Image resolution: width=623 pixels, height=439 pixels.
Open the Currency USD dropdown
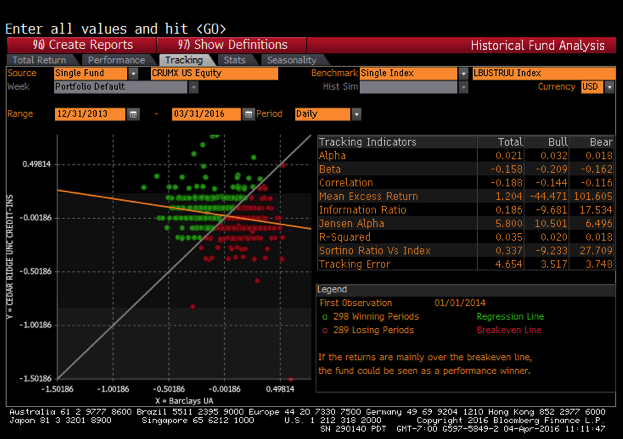click(603, 87)
